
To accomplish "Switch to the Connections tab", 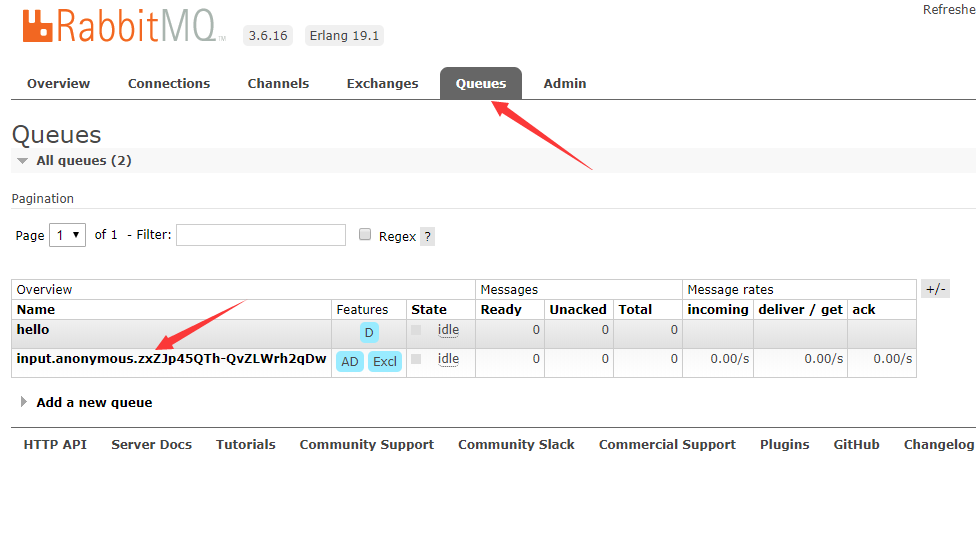I will coord(169,83).
